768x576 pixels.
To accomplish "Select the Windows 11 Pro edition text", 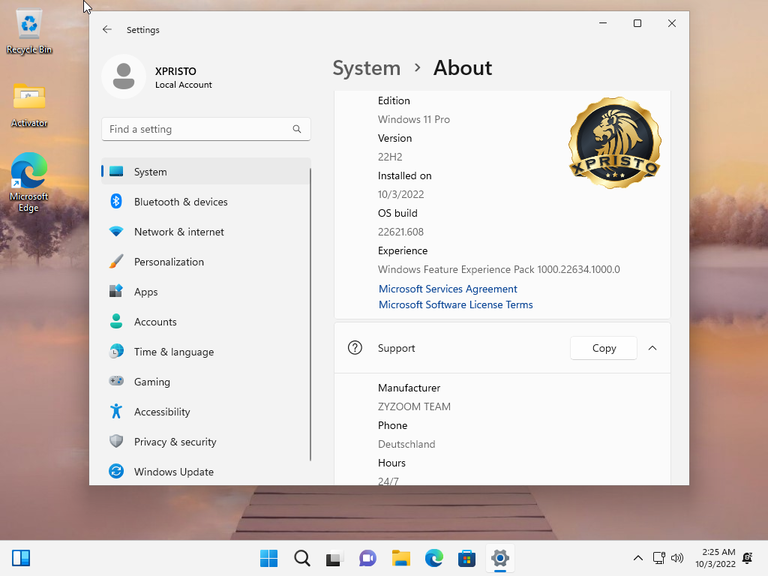I will (x=414, y=120).
